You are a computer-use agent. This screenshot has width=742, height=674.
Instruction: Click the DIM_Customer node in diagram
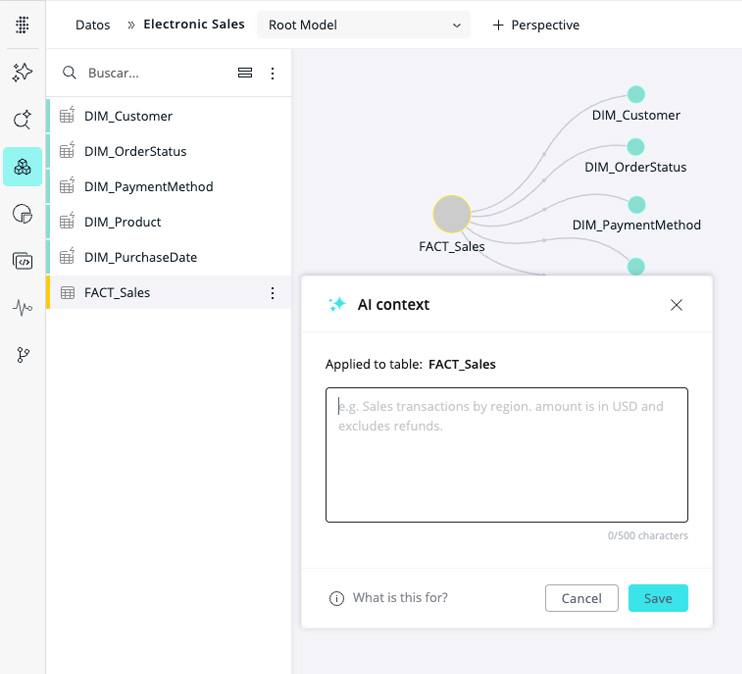coord(636,95)
